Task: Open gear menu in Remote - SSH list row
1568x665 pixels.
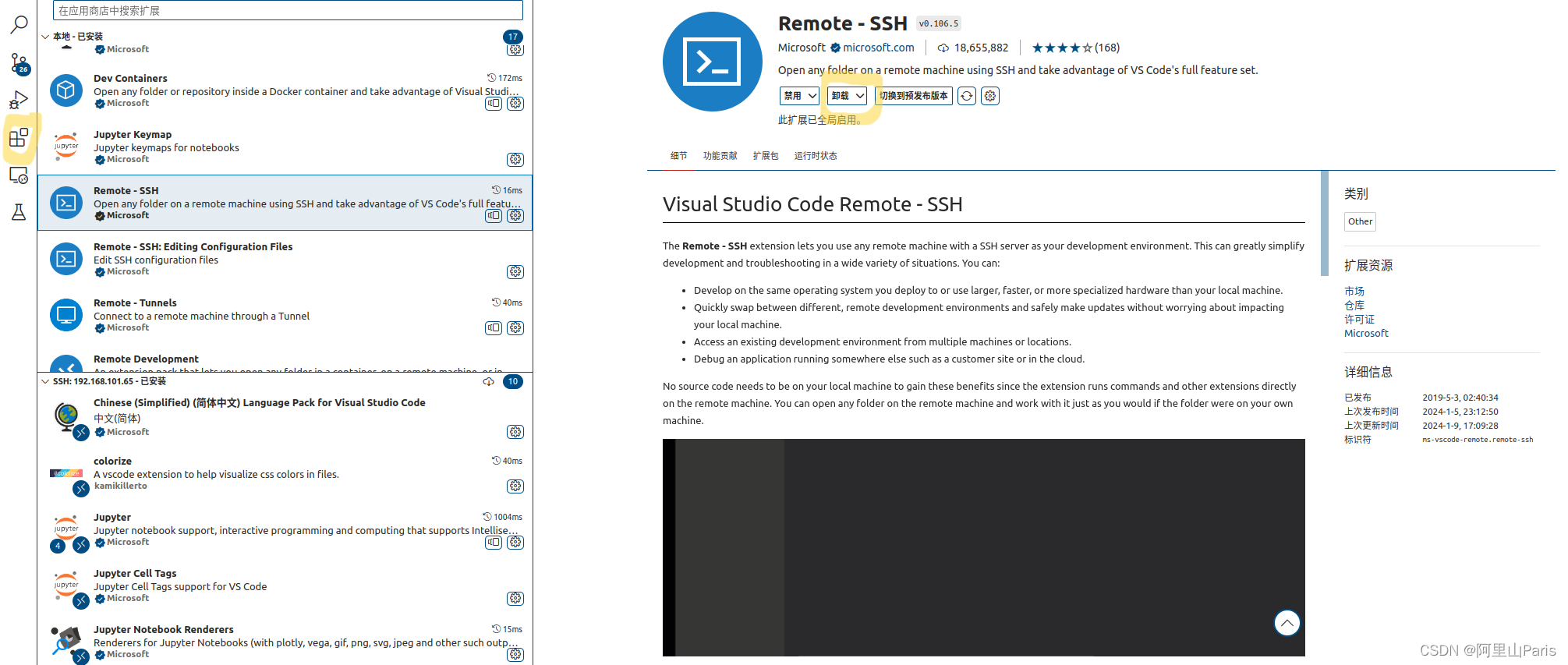Action: [x=515, y=216]
